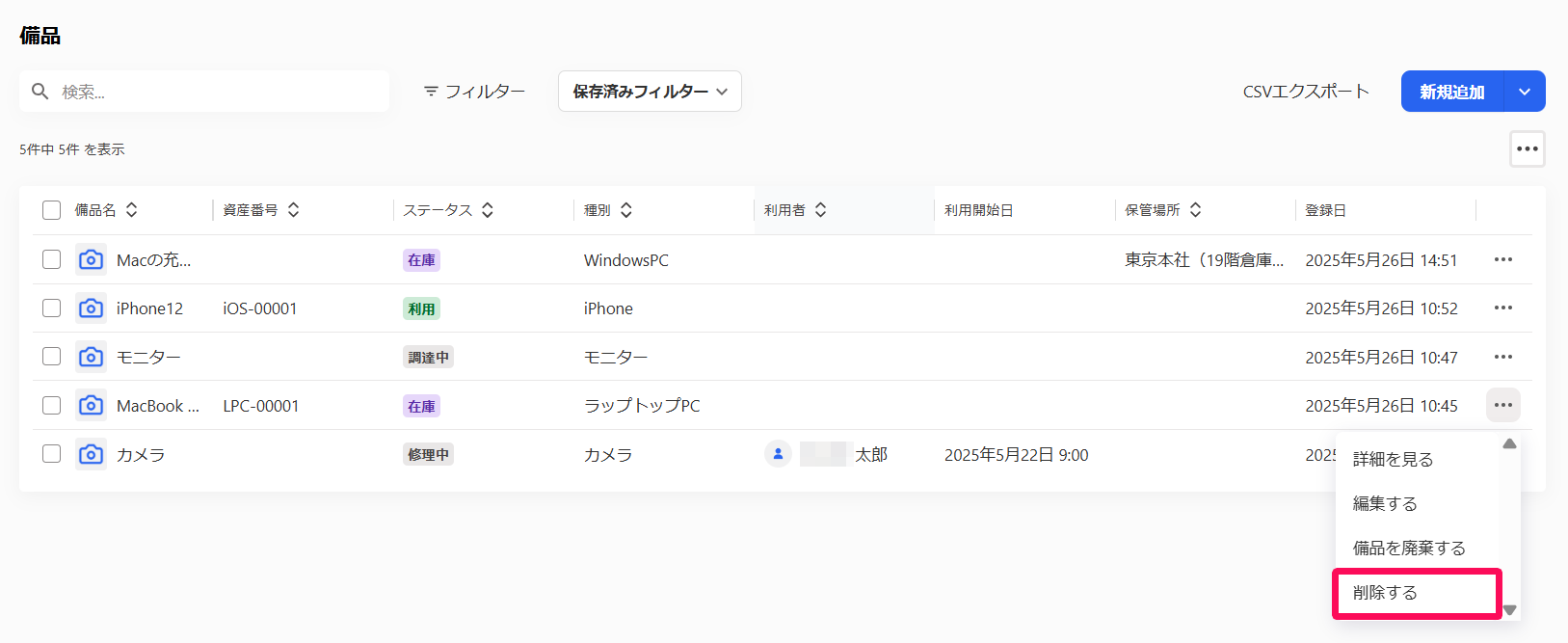
Task: Click the 東京本社（19階倉庫... location cell
Action: click(x=1205, y=260)
